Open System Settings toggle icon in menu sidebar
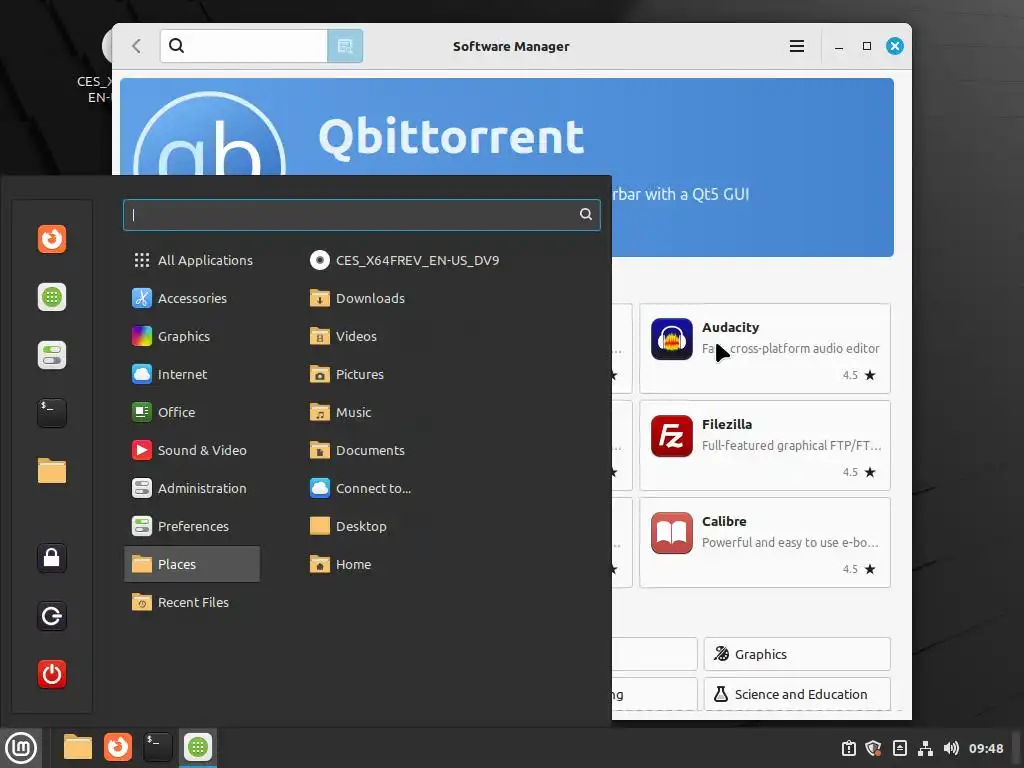 pyautogui.click(x=52, y=355)
